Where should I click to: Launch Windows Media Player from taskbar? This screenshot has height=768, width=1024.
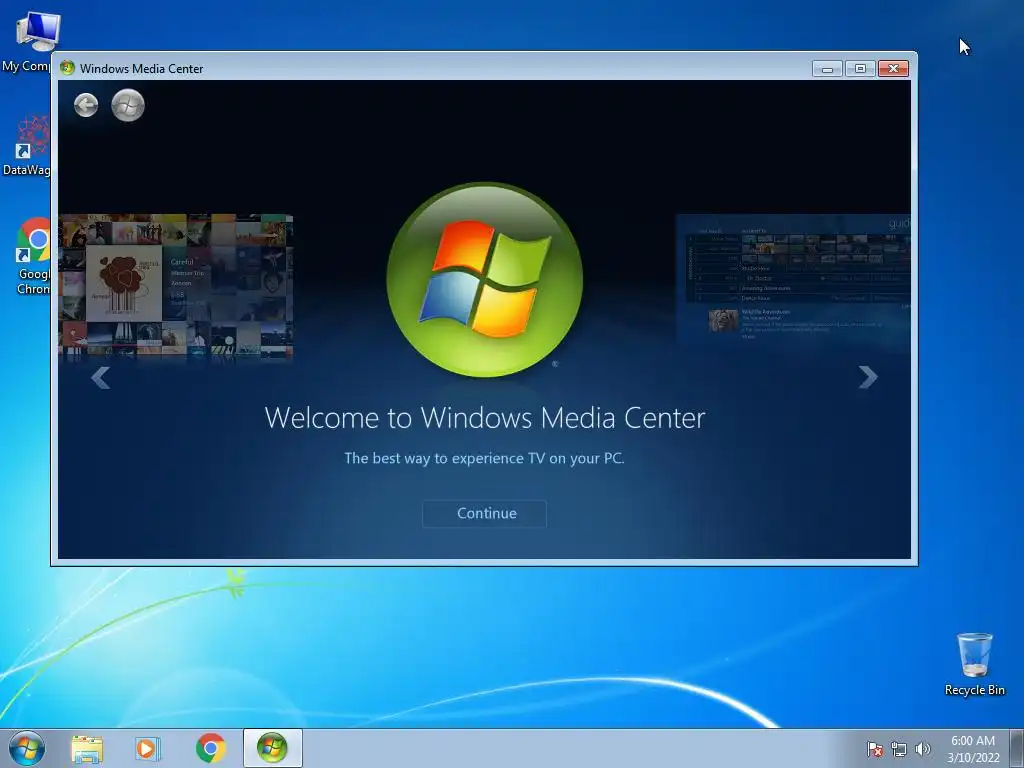[x=147, y=749]
